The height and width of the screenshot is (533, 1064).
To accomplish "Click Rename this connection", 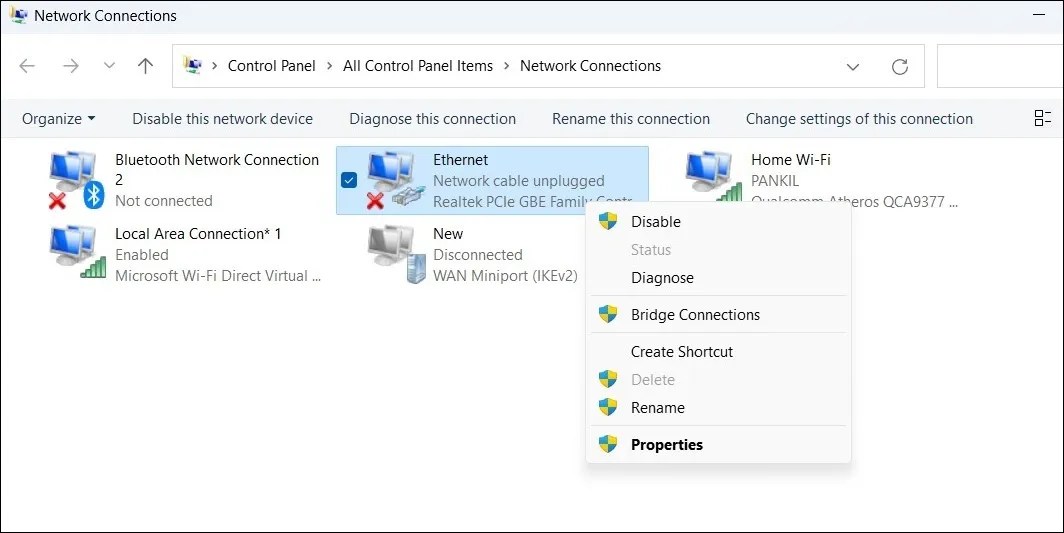I will 631,119.
